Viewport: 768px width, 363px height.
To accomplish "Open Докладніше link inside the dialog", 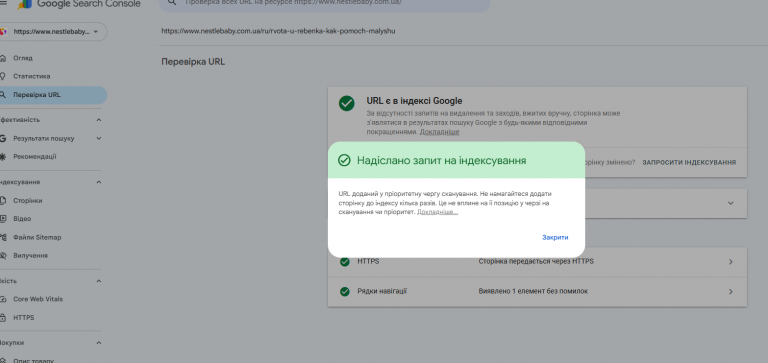I will tap(437, 212).
